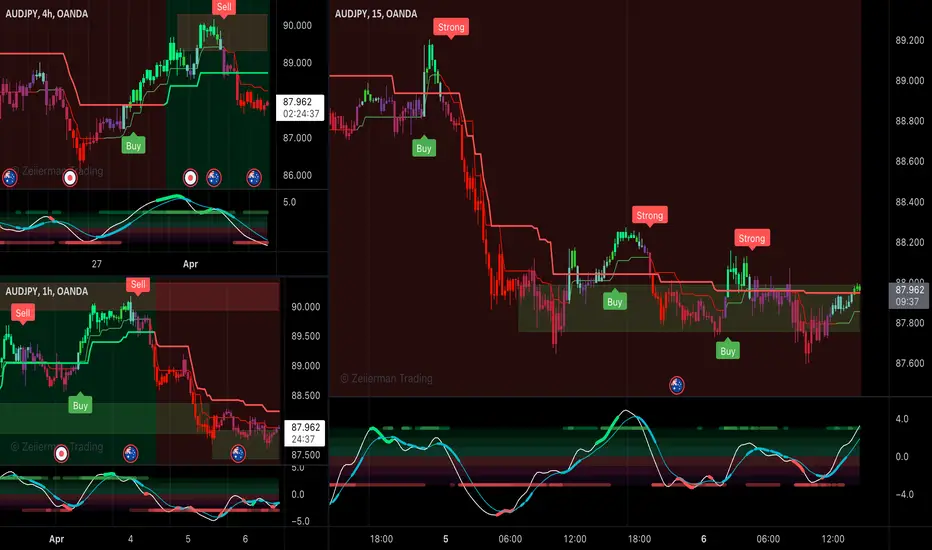Click the 86.000 price level on 4h axis
Viewport: 932px width, 550px height.
point(297,175)
